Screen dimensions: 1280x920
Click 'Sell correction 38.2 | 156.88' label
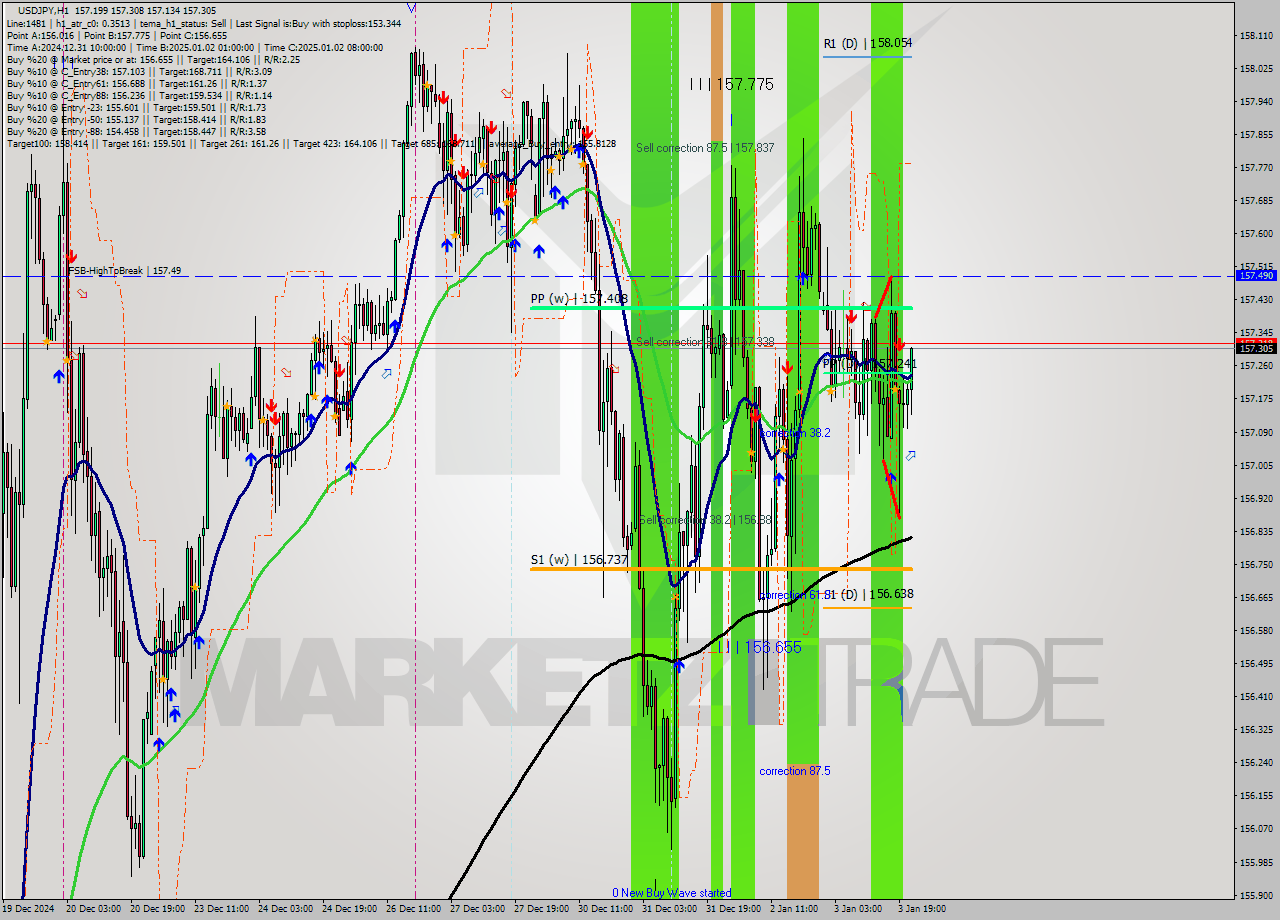point(704,520)
